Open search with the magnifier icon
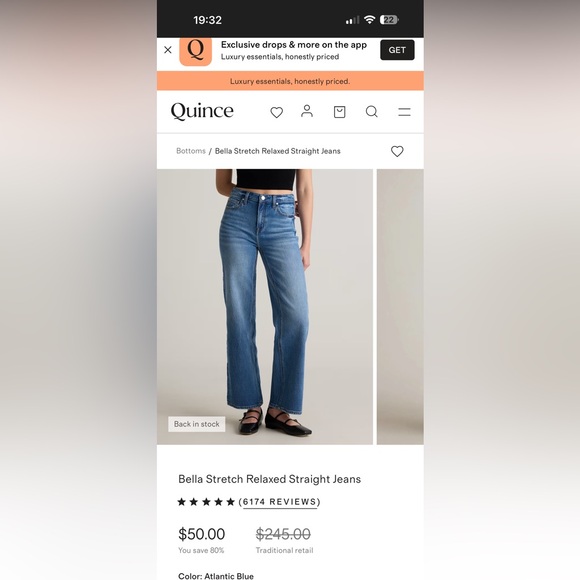This screenshot has height=580, width=580. 372,112
